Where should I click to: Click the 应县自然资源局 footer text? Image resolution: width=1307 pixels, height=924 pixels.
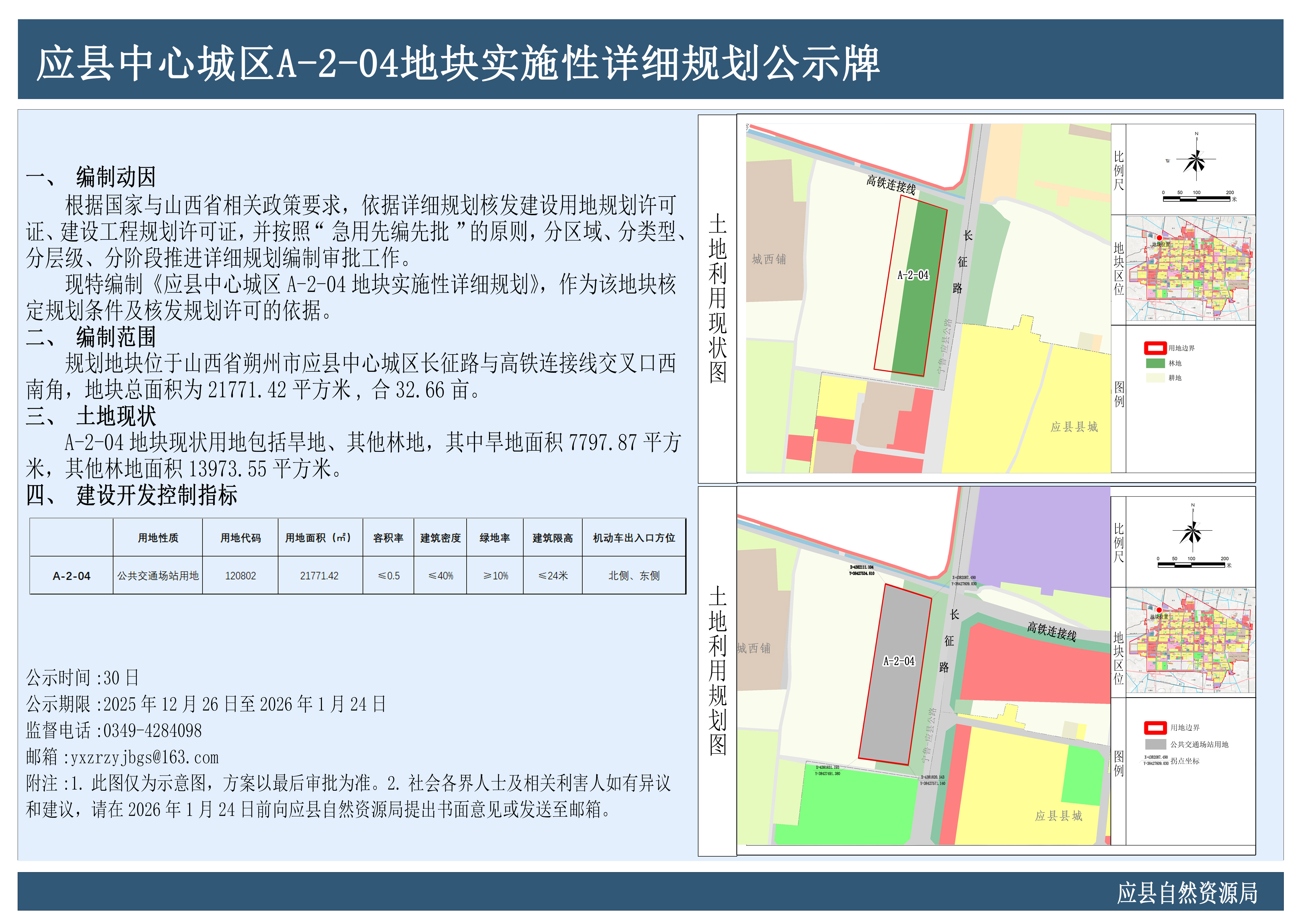coord(1187,893)
